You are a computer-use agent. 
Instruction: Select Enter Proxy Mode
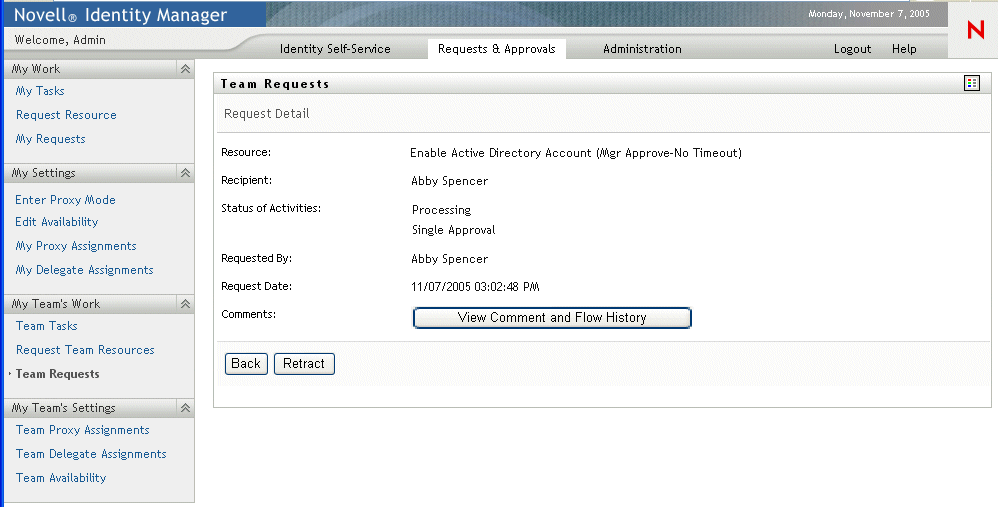[x=66, y=200]
